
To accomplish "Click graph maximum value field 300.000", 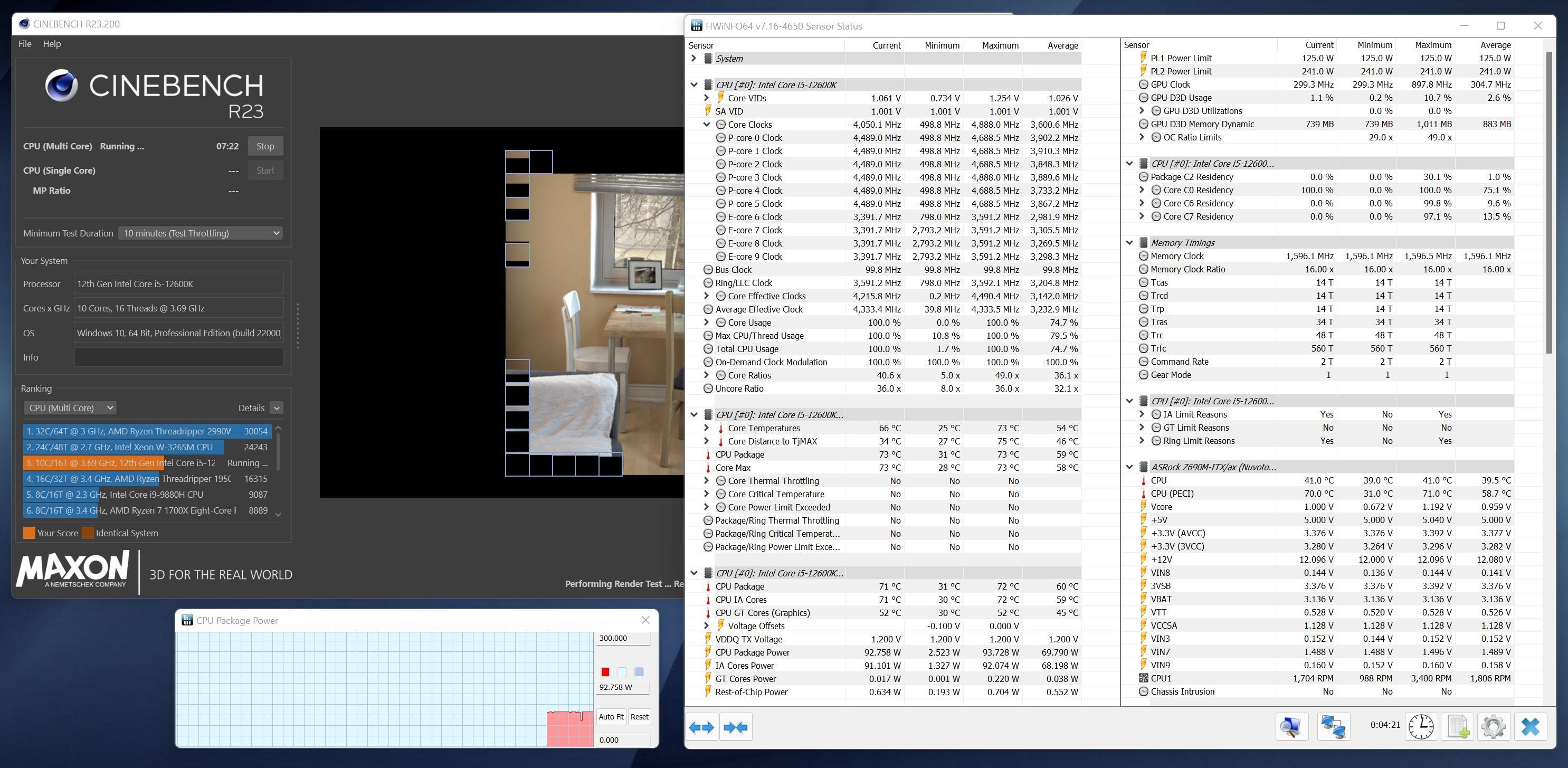I will pos(623,638).
